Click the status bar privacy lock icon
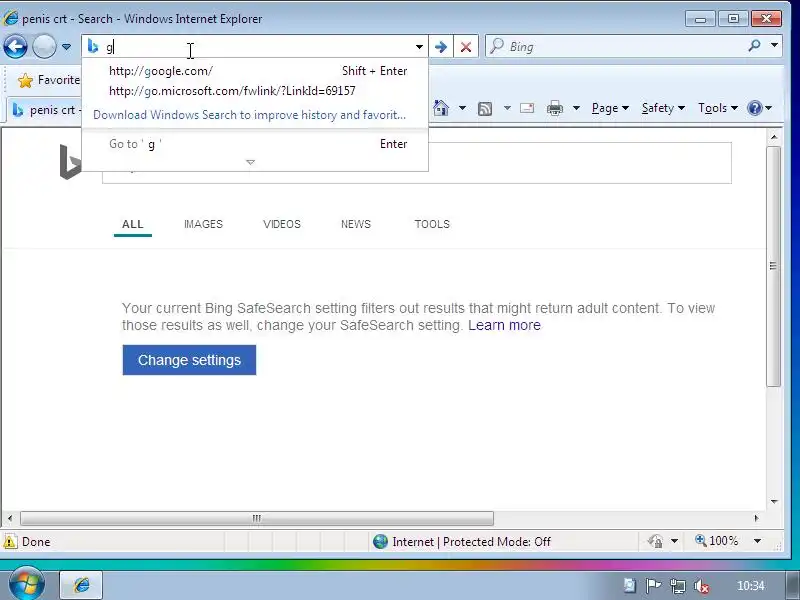Viewport: 800px width, 600px height. coord(656,541)
